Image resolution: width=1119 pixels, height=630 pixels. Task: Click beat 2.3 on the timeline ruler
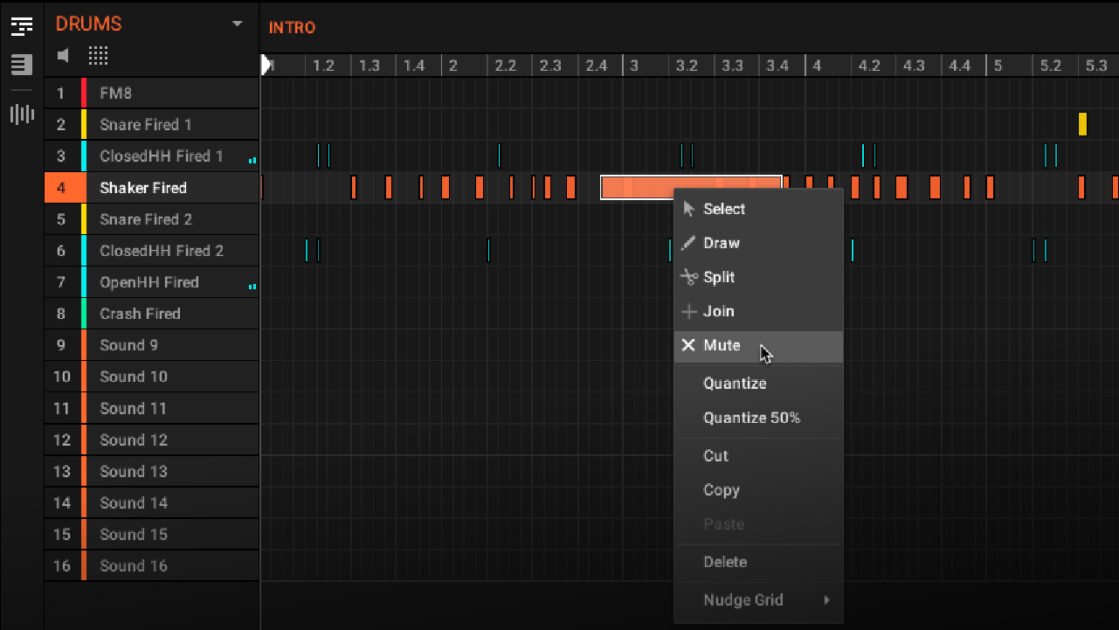[550, 66]
